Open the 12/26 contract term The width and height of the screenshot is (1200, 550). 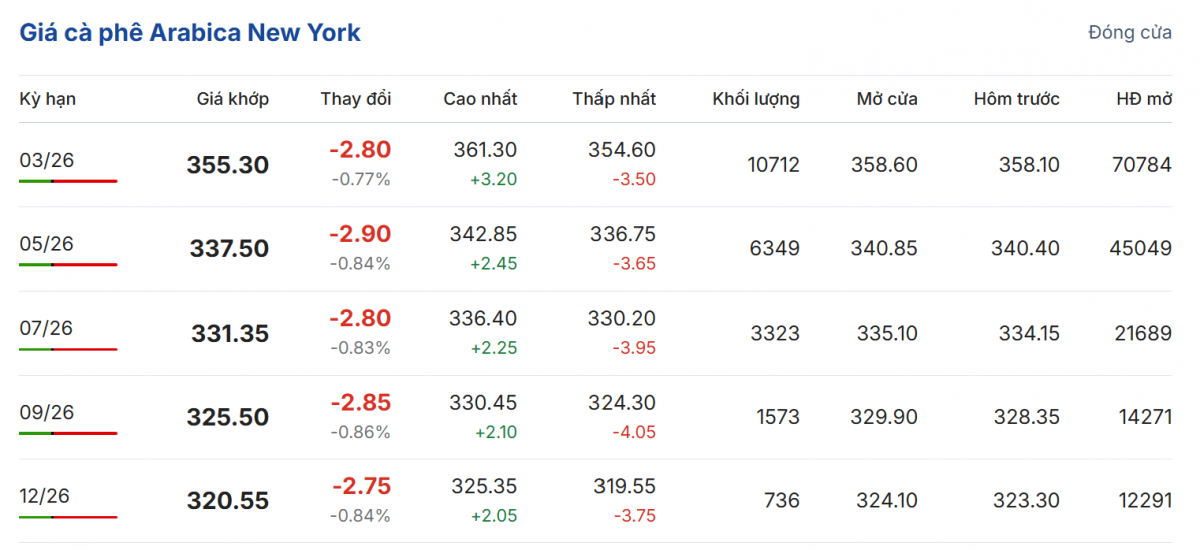(46, 496)
